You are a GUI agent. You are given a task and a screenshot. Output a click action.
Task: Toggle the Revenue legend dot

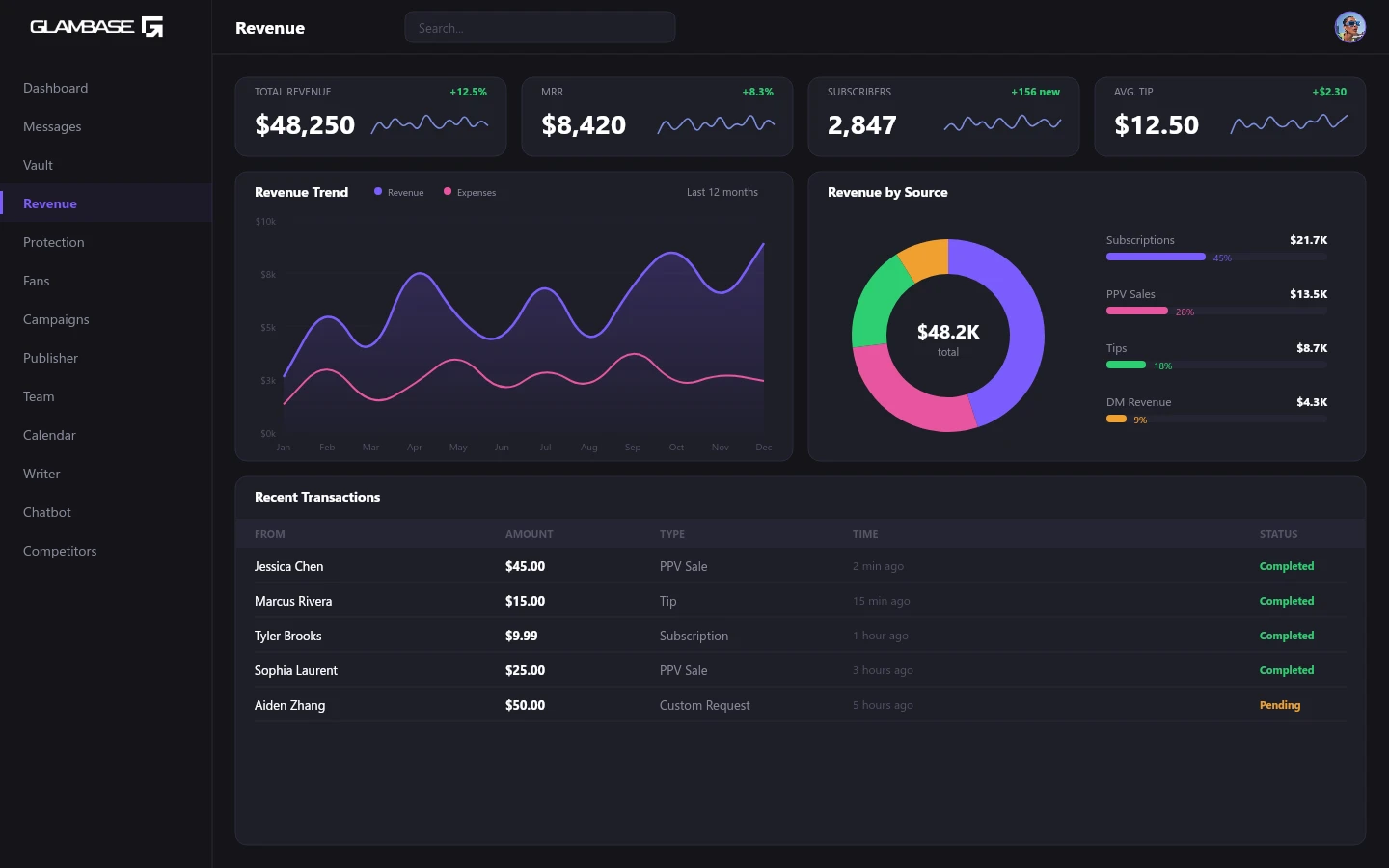(x=378, y=192)
